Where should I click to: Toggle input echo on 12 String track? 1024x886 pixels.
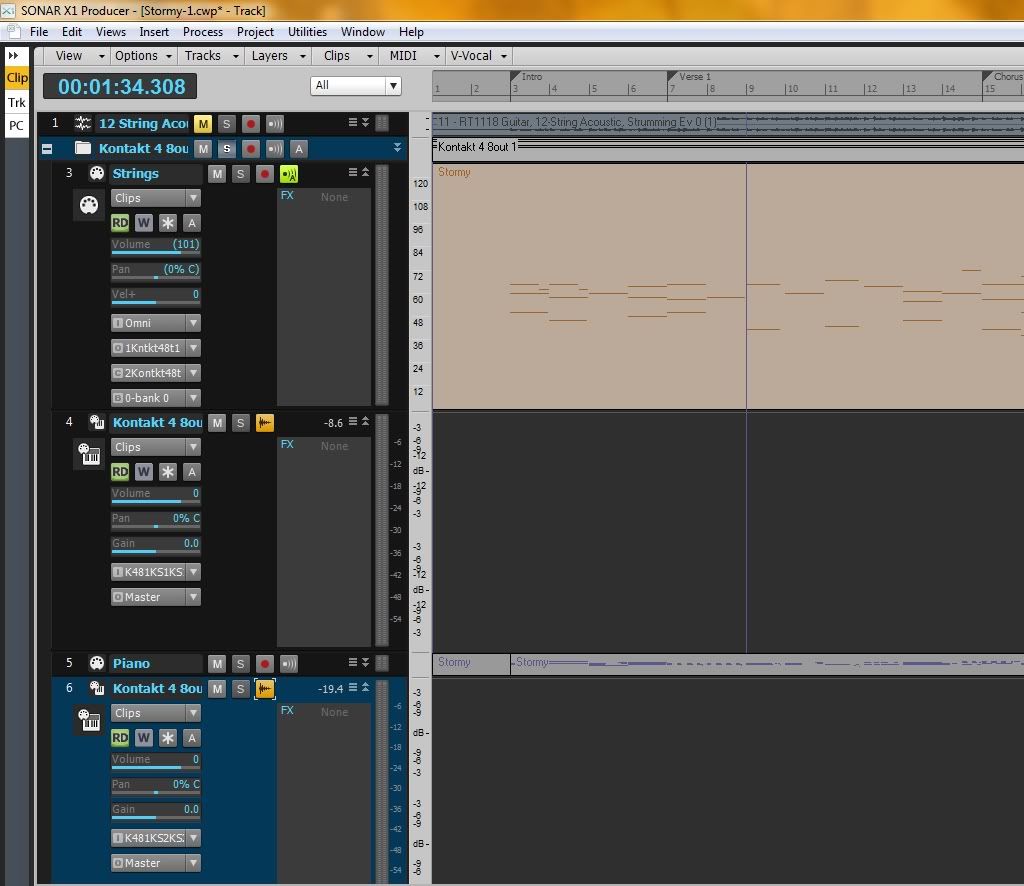click(275, 124)
